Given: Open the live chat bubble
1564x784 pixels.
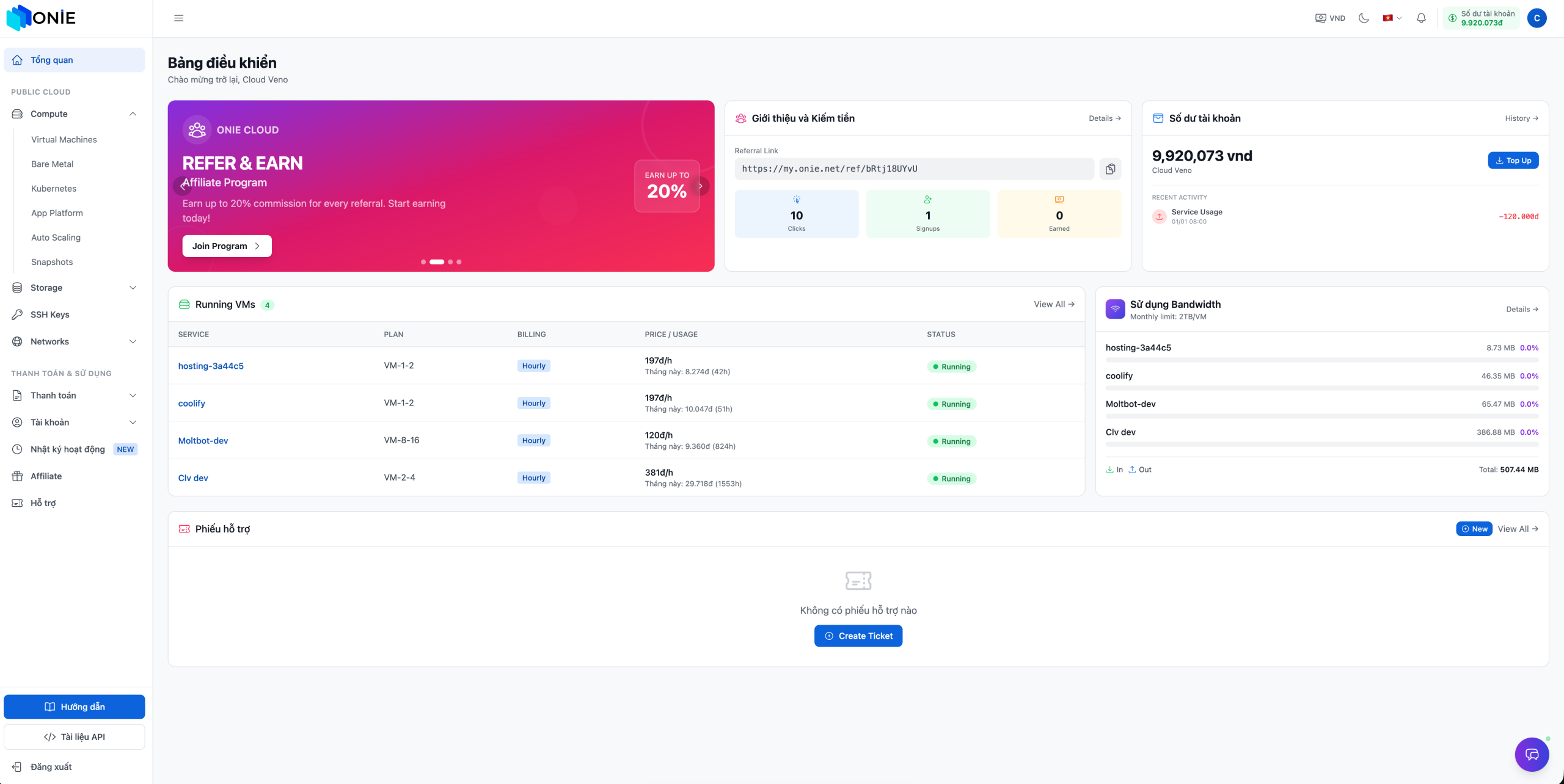Looking at the screenshot, I should click(1532, 754).
